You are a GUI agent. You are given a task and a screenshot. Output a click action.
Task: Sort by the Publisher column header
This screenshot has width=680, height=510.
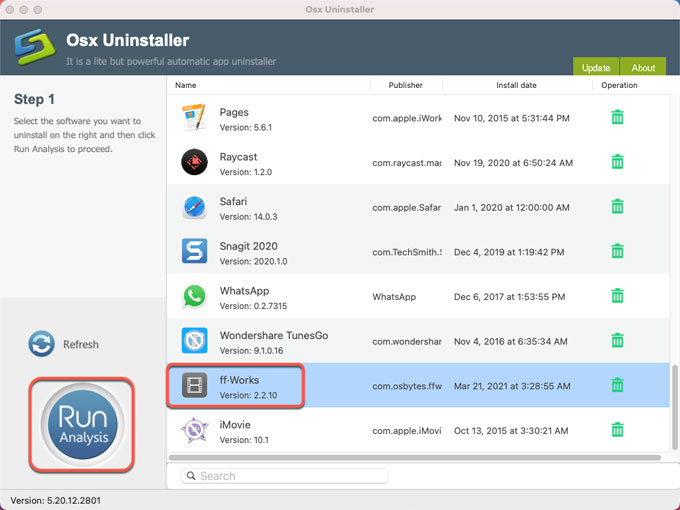pyautogui.click(x=405, y=85)
